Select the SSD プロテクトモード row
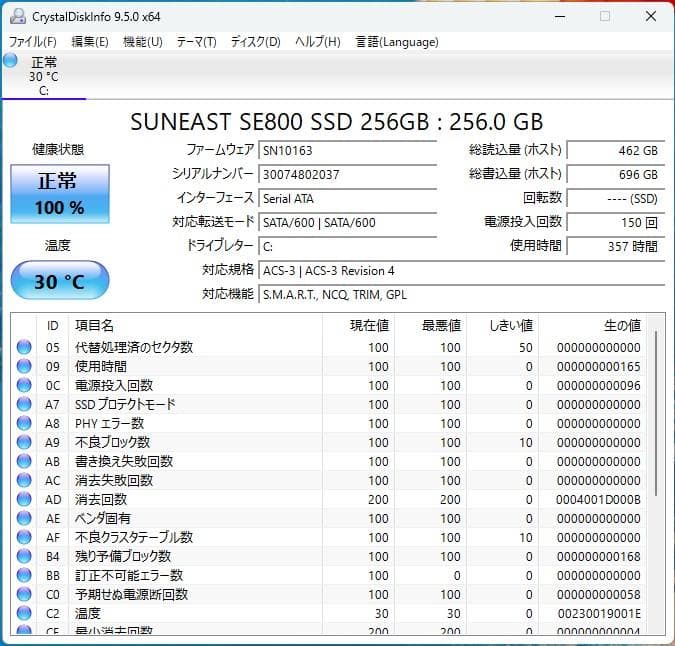The image size is (675, 646). pos(328,404)
